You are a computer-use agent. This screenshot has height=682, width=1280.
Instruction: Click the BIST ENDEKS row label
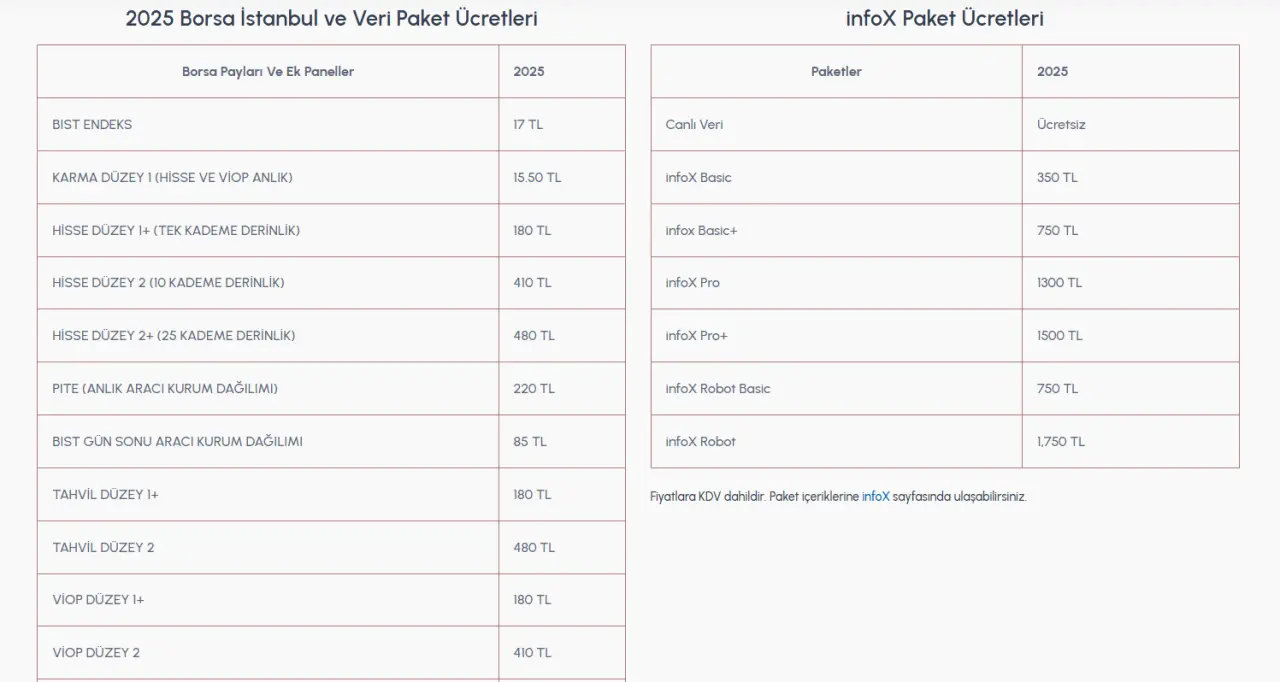(92, 125)
